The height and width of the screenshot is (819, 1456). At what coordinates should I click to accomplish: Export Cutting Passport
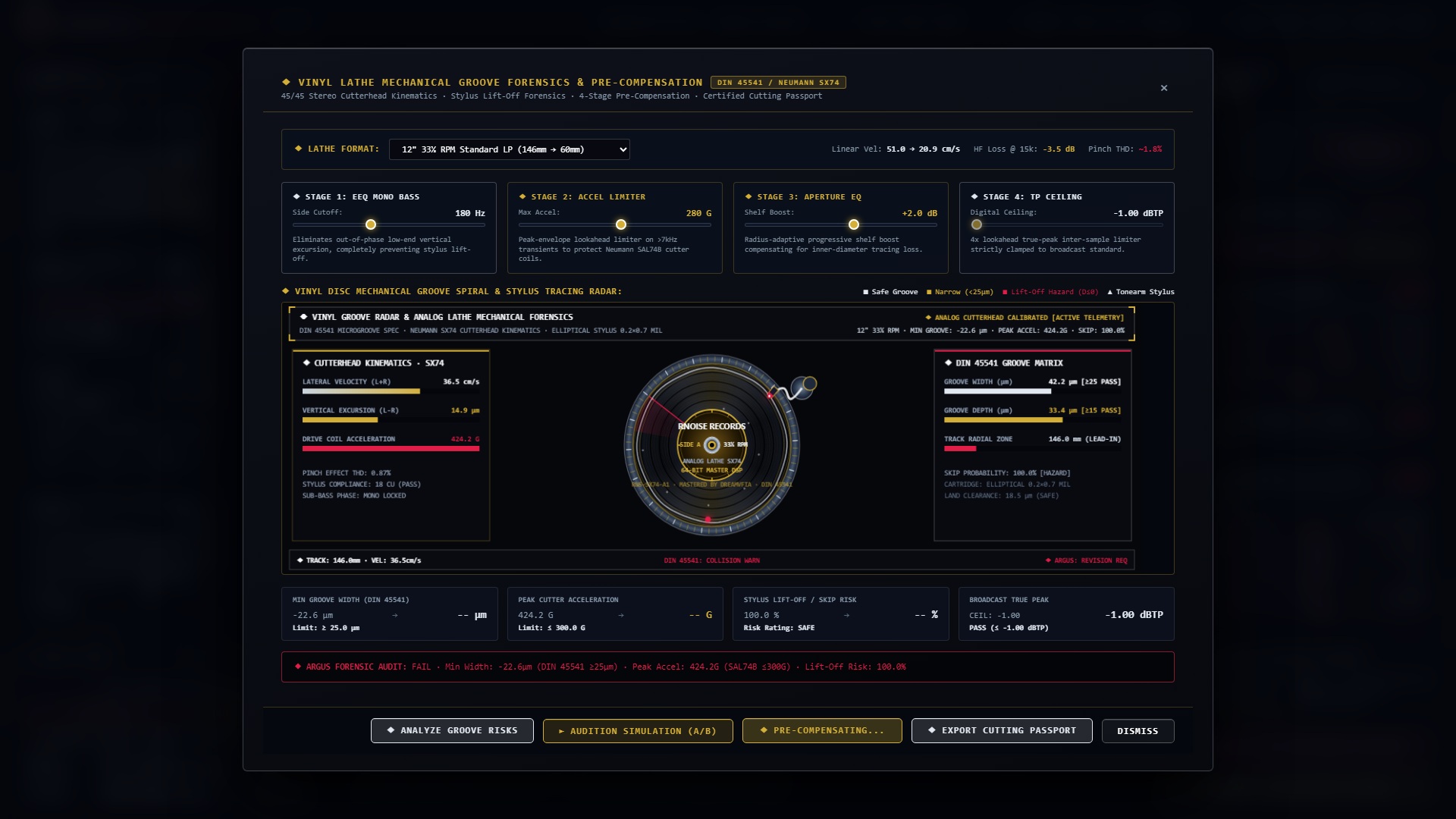click(x=1002, y=731)
